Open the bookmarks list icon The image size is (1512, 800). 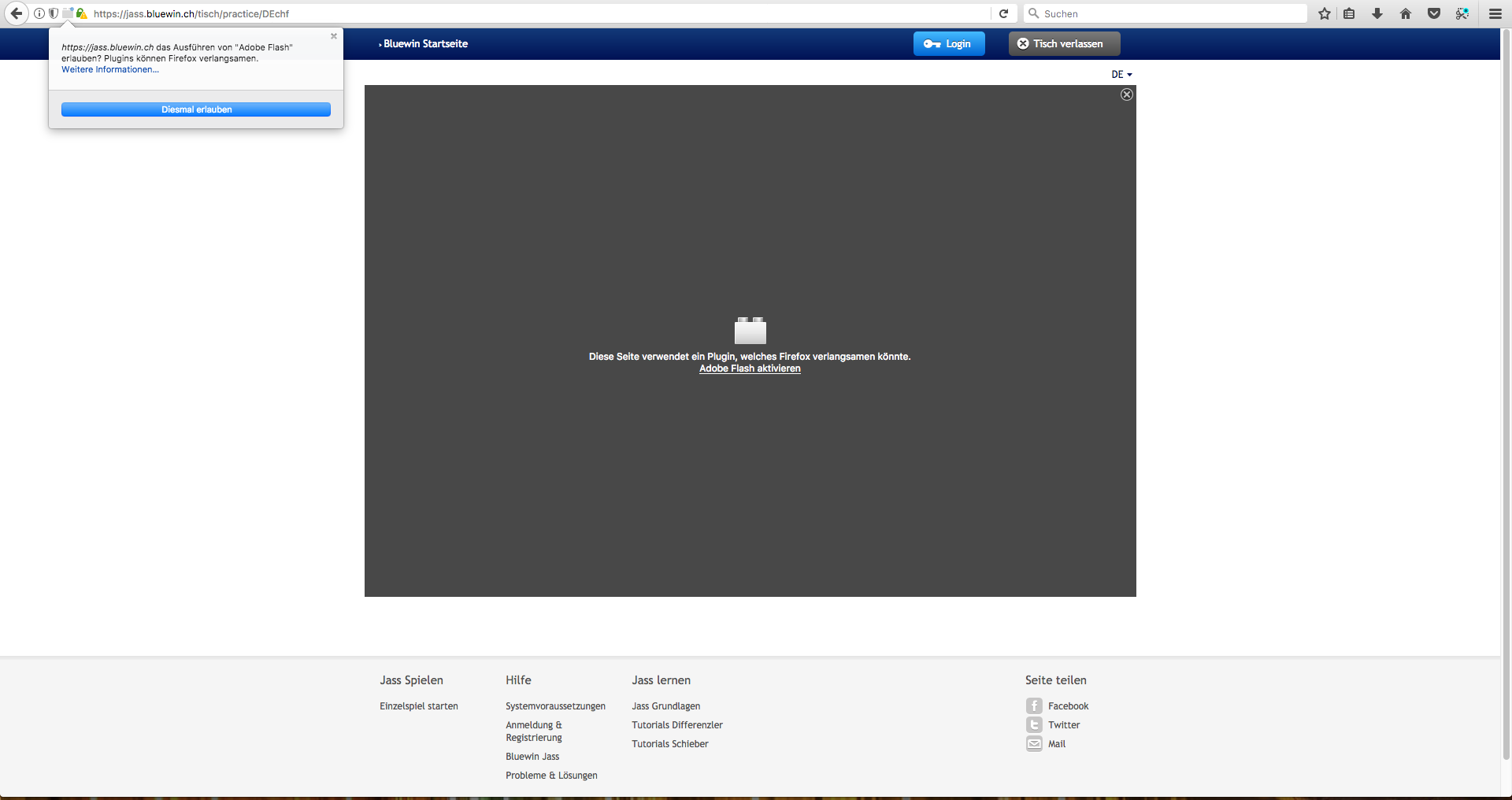click(1349, 13)
